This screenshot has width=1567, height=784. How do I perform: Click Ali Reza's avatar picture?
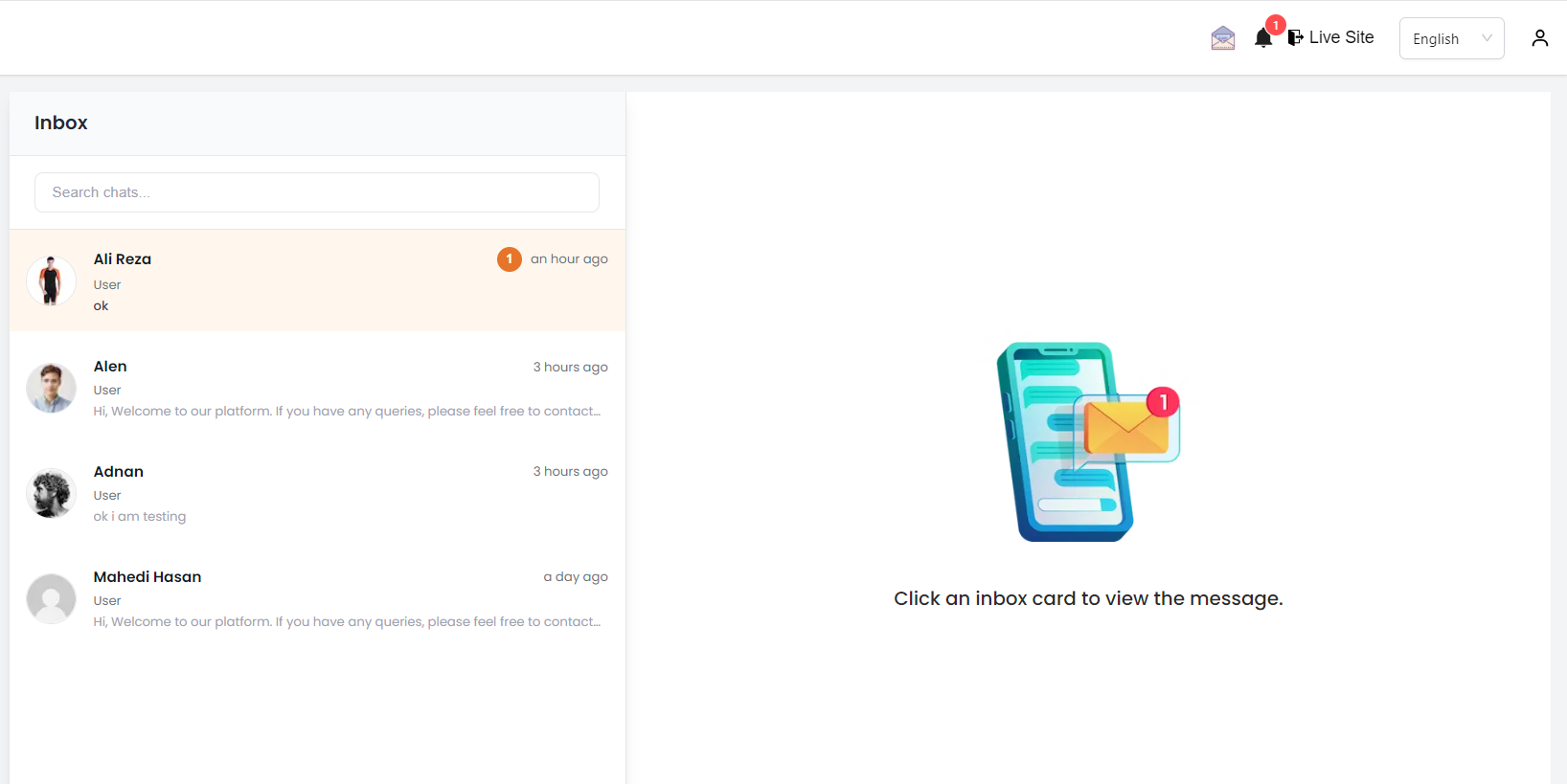click(51, 281)
